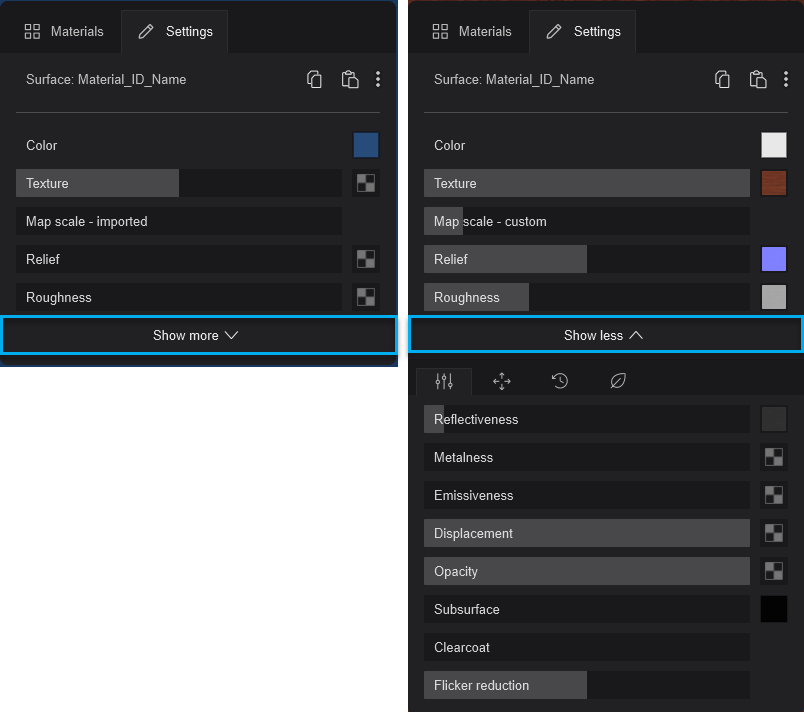Viewport: 804px width, 712px height.
Task: Copy material settings in the collapsed panel
Action: click(x=314, y=79)
